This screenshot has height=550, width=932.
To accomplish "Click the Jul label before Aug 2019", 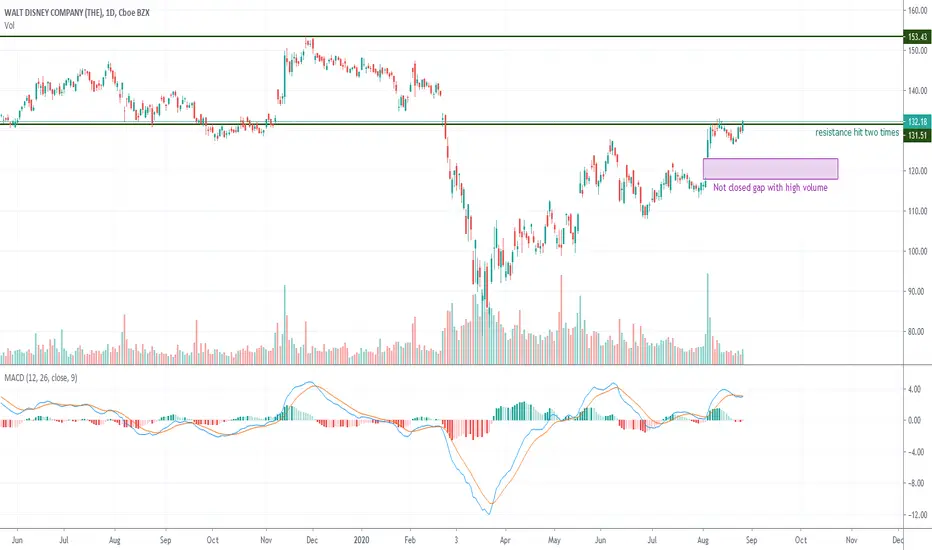I will coord(64,540).
